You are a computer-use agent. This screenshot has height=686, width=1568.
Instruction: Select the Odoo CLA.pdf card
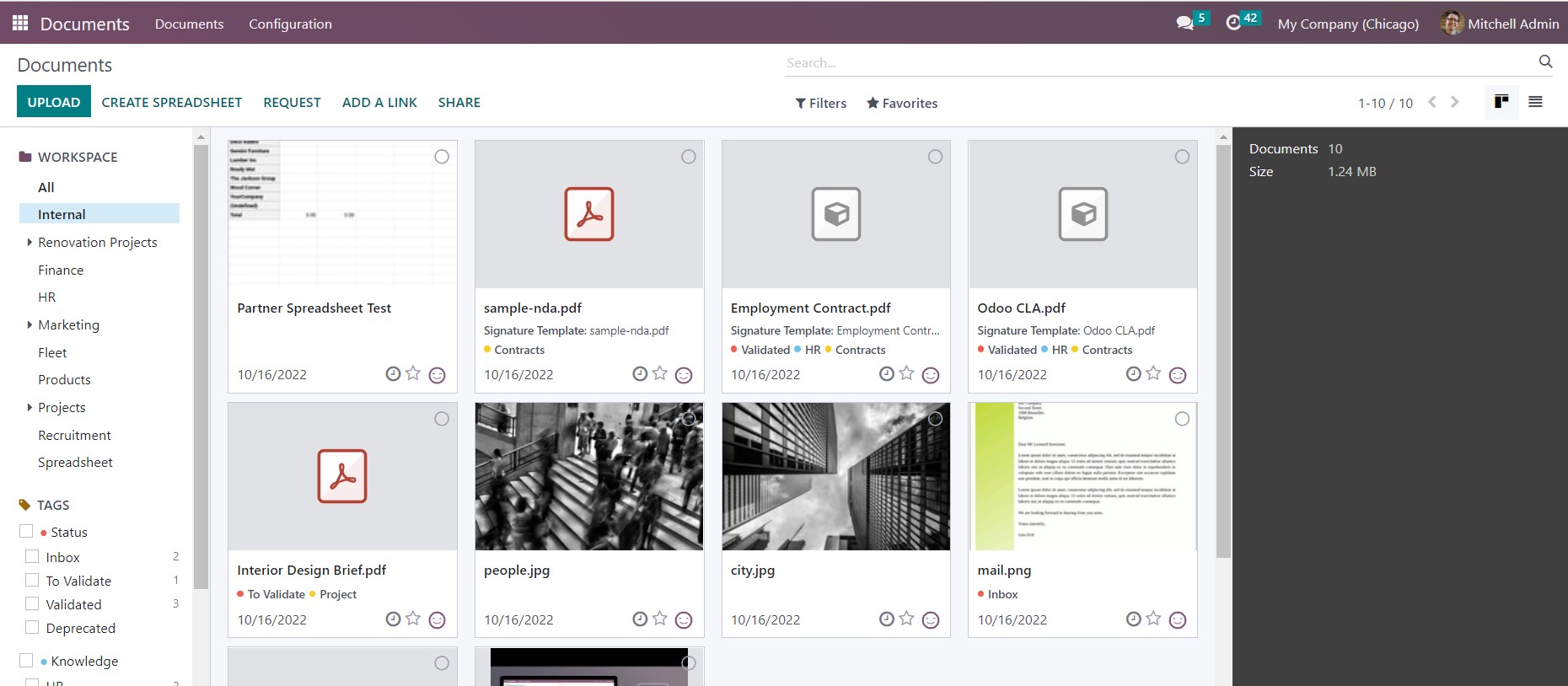tap(1182, 157)
